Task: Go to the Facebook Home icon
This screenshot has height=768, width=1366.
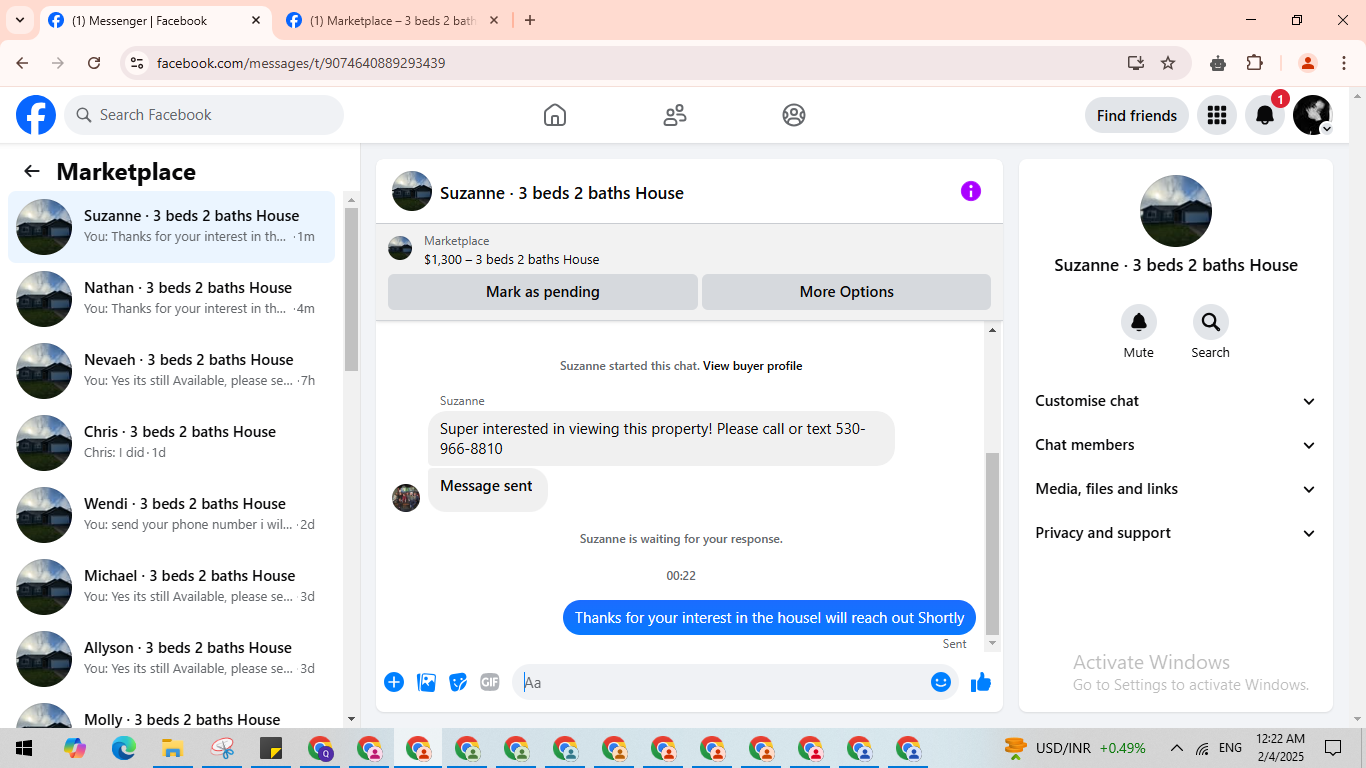Action: coord(555,115)
